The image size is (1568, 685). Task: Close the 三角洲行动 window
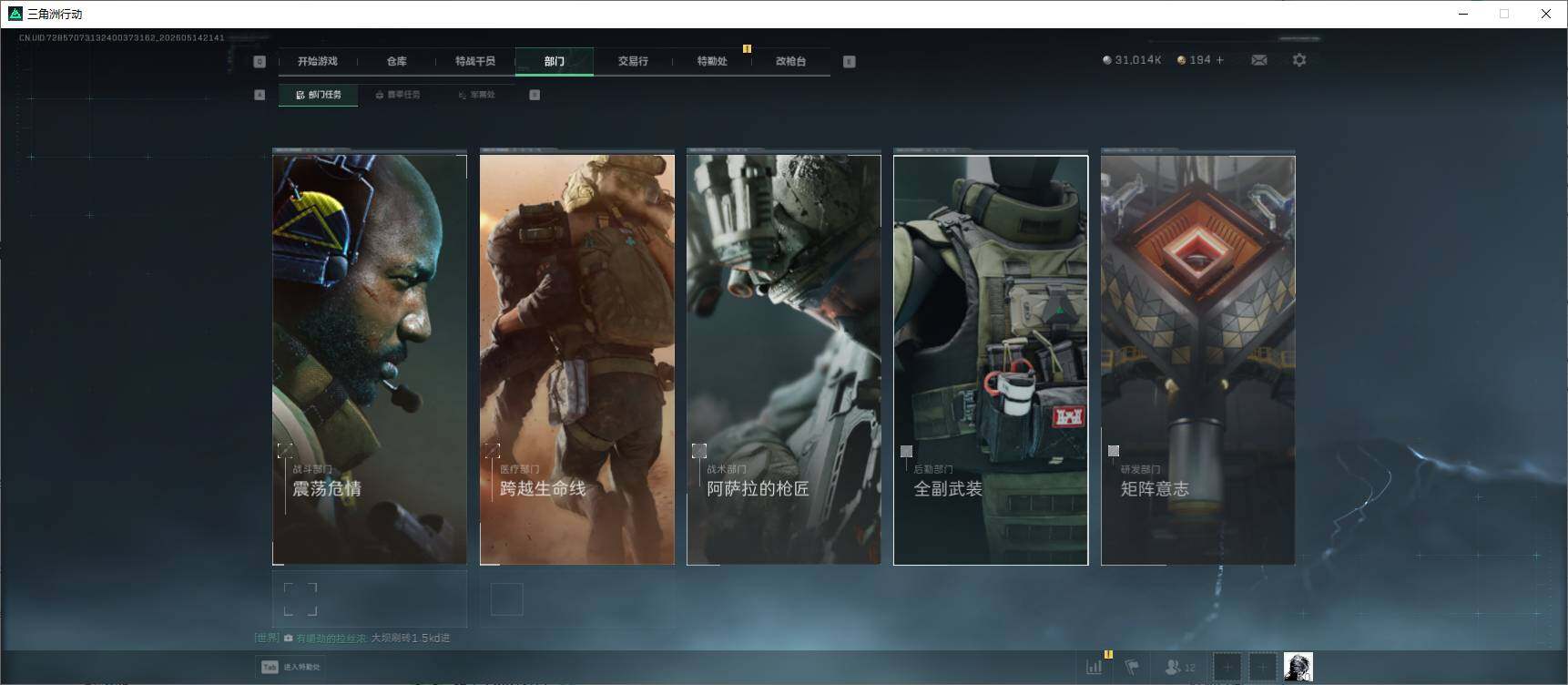pos(1546,14)
